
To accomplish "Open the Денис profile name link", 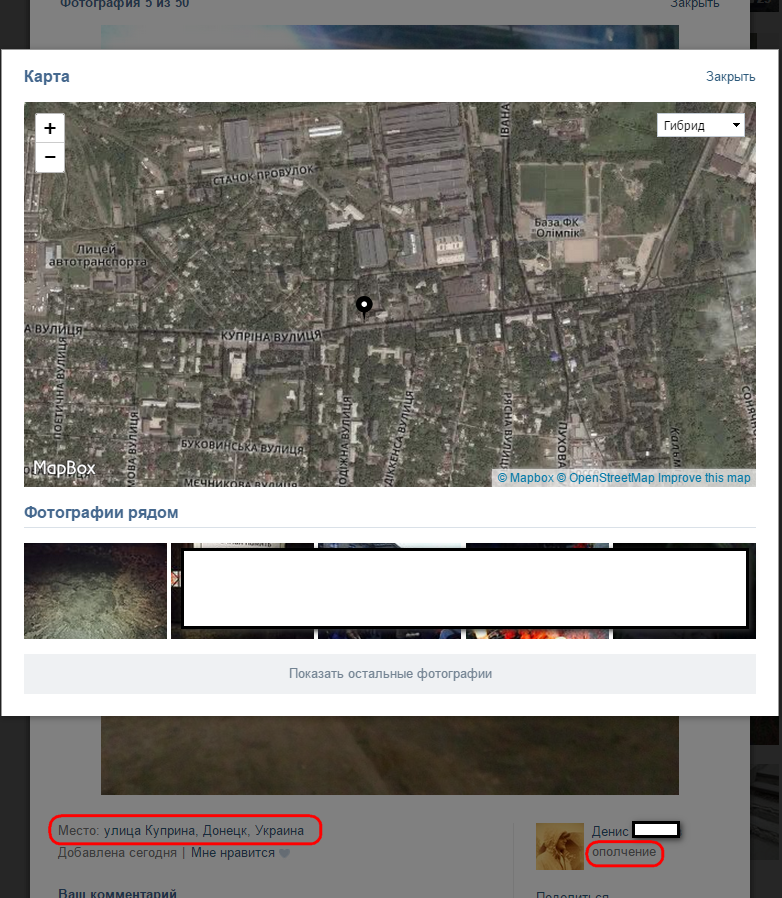I will (x=610, y=831).
